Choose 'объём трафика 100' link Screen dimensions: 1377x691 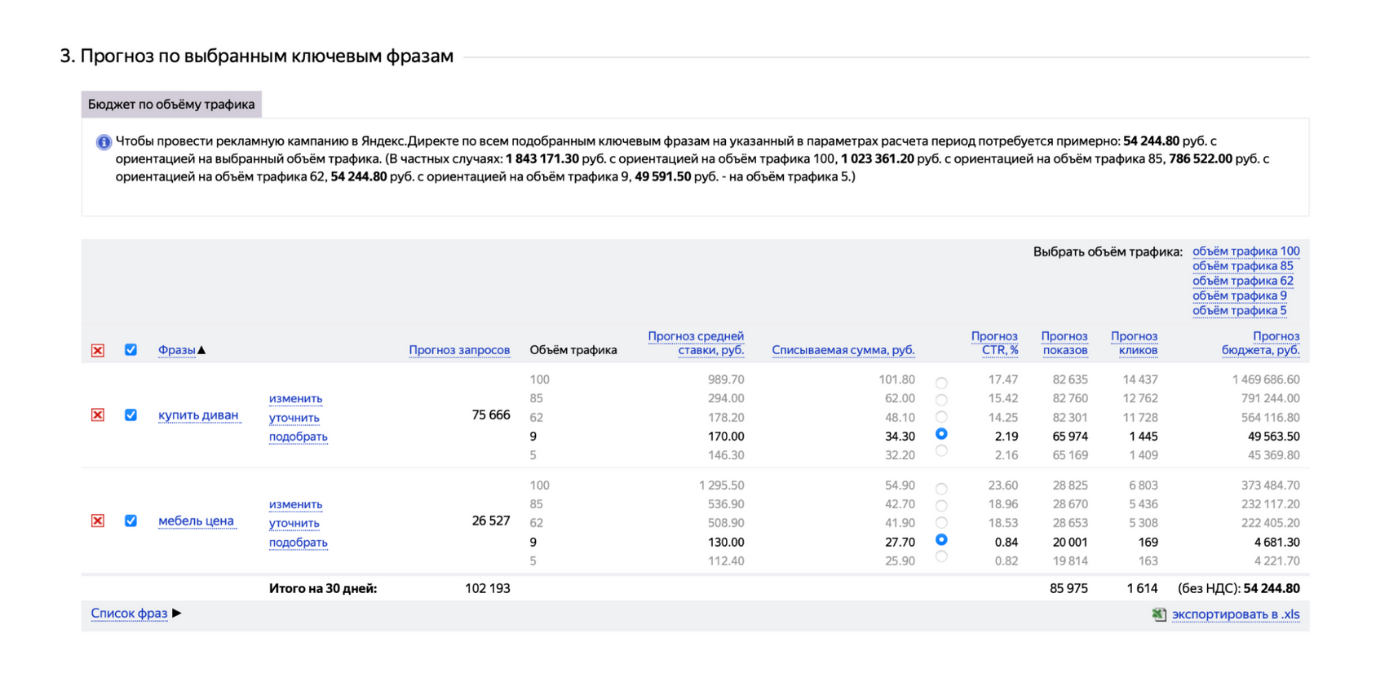click(1246, 251)
